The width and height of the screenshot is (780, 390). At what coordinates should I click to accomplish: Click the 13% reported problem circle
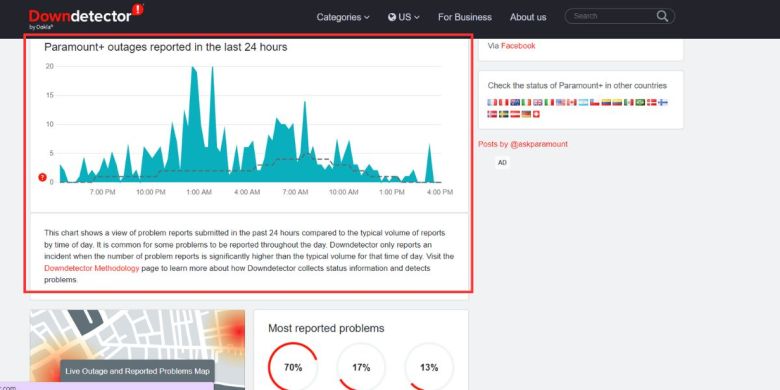pyautogui.click(x=429, y=367)
